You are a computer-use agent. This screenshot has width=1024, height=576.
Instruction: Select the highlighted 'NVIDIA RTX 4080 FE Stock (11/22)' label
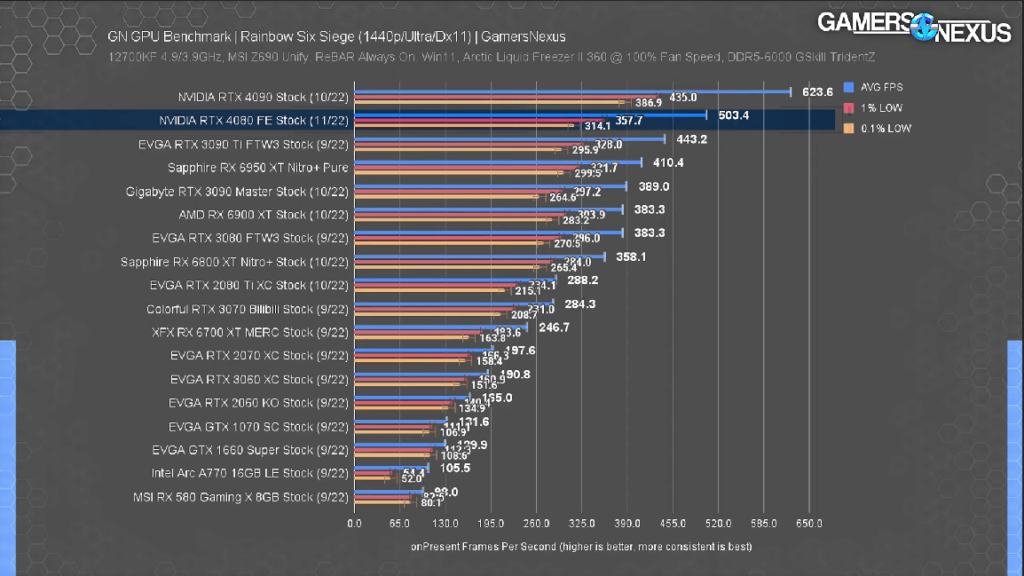[254, 121]
